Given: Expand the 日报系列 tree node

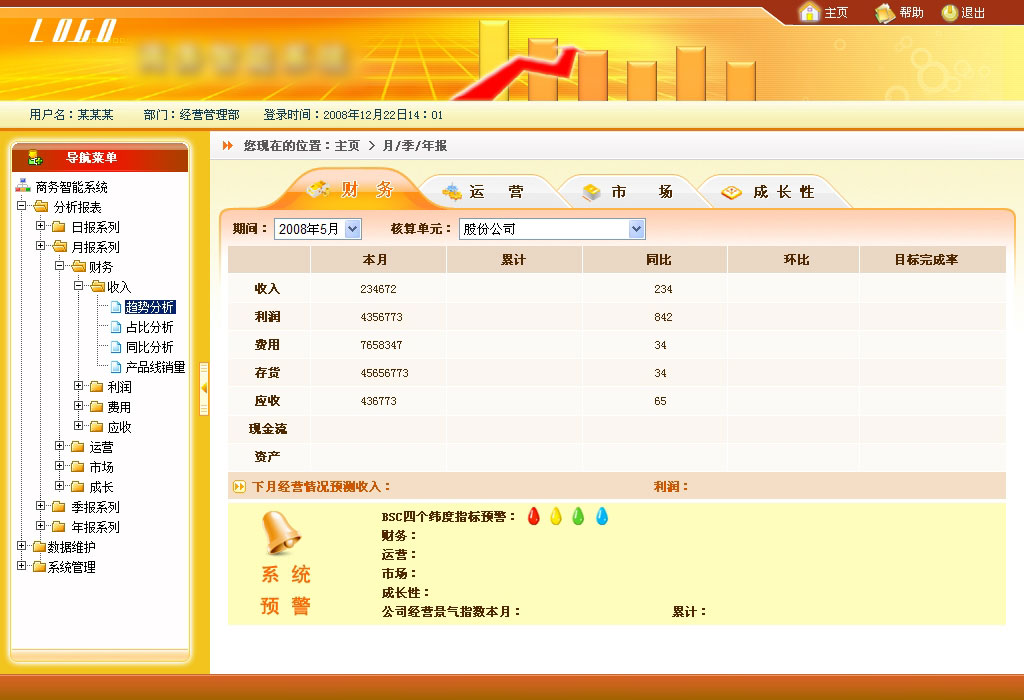Looking at the screenshot, I should 40,226.
